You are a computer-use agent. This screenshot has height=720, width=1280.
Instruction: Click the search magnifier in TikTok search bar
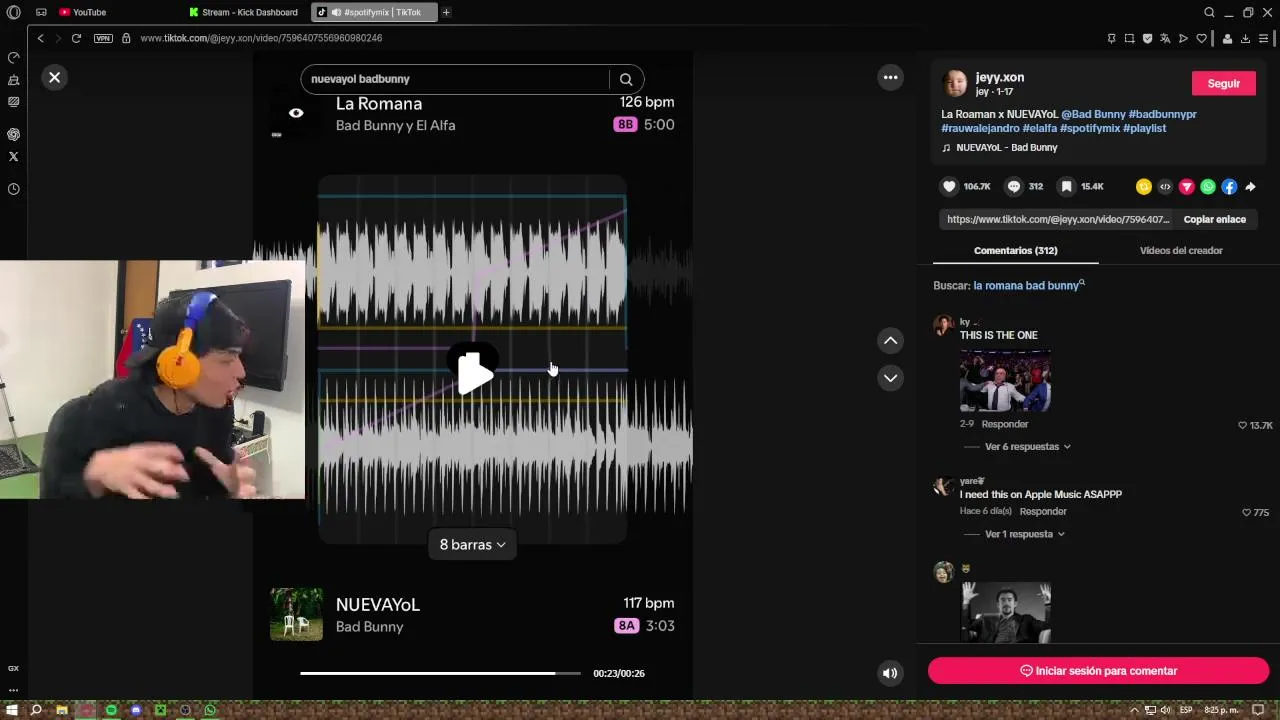tap(626, 79)
